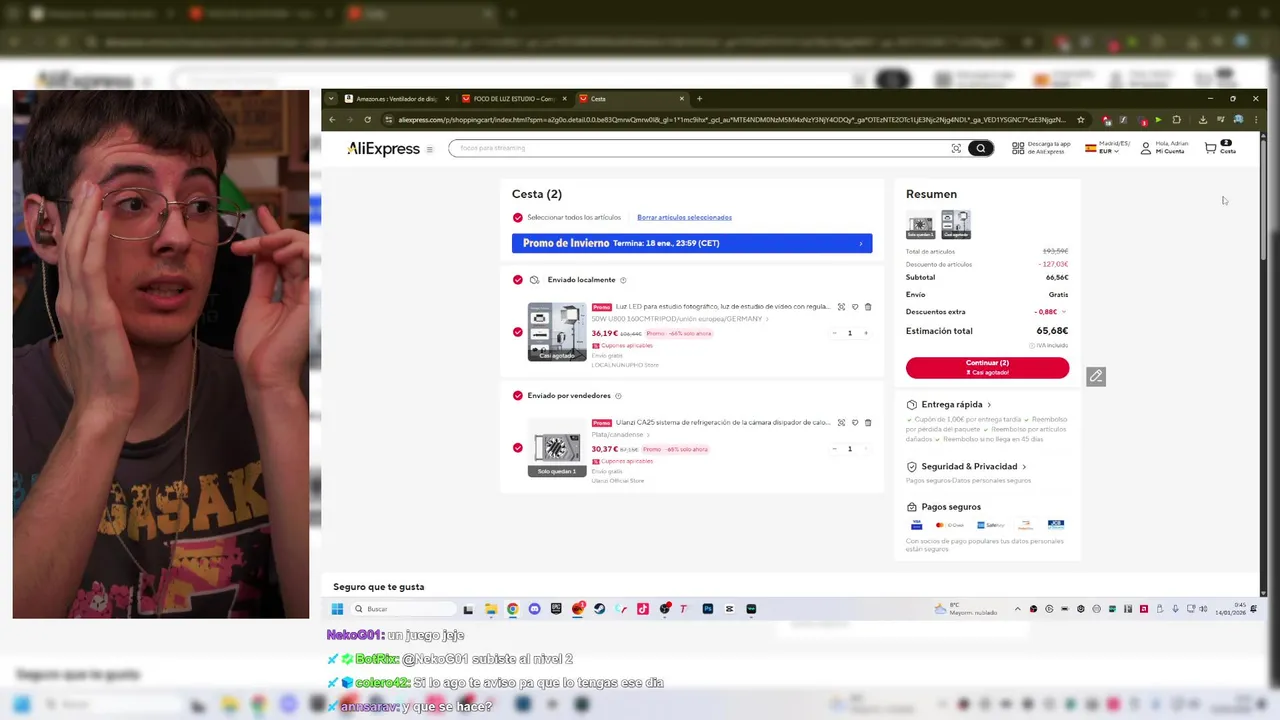
Task: Open the Windows Start menu
Action: coord(337,609)
